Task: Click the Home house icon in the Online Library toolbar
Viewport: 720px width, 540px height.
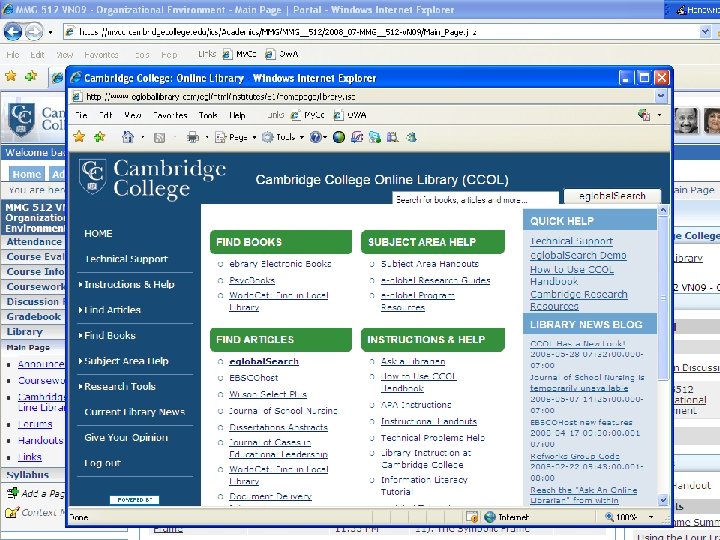Action: pyautogui.click(x=128, y=137)
